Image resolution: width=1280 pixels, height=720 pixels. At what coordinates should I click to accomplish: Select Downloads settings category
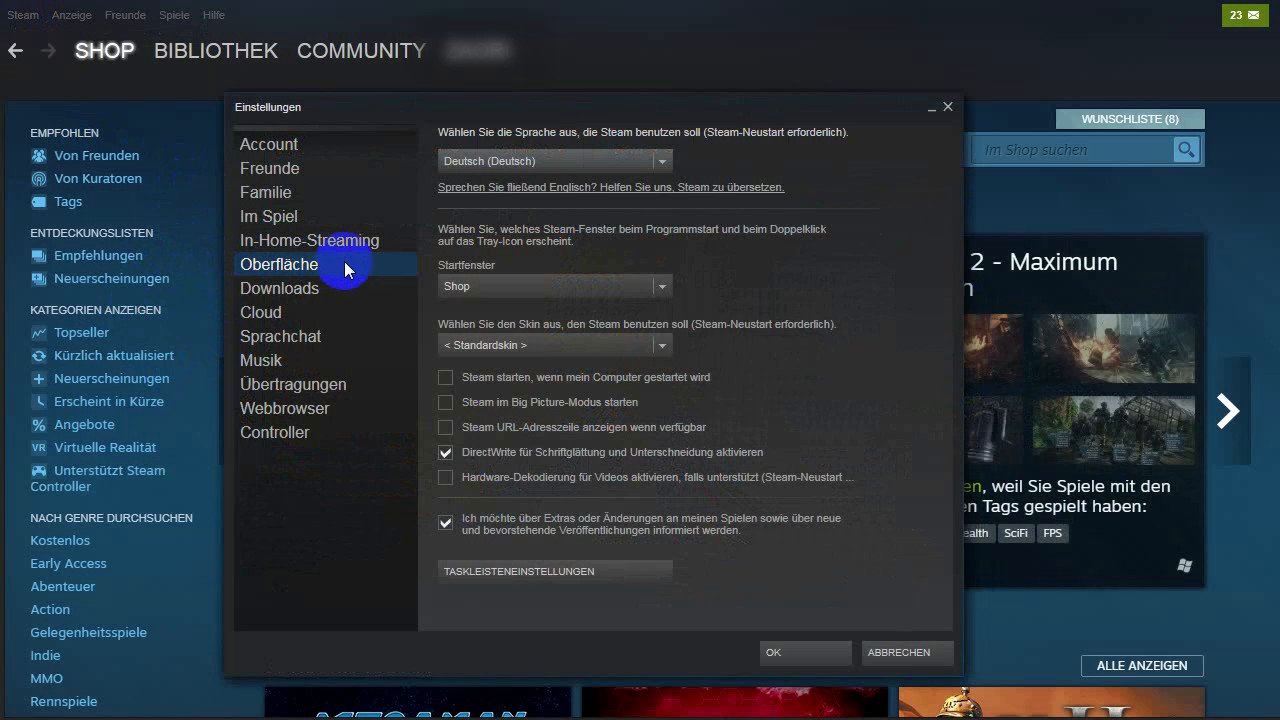click(x=325, y=288)
